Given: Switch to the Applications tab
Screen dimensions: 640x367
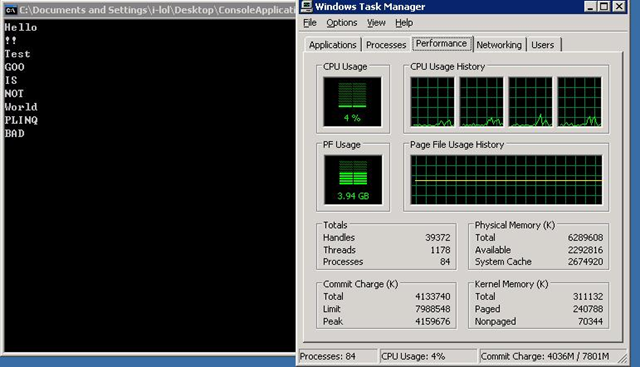Looking at the screenshot, I should [x=332, y=45].
